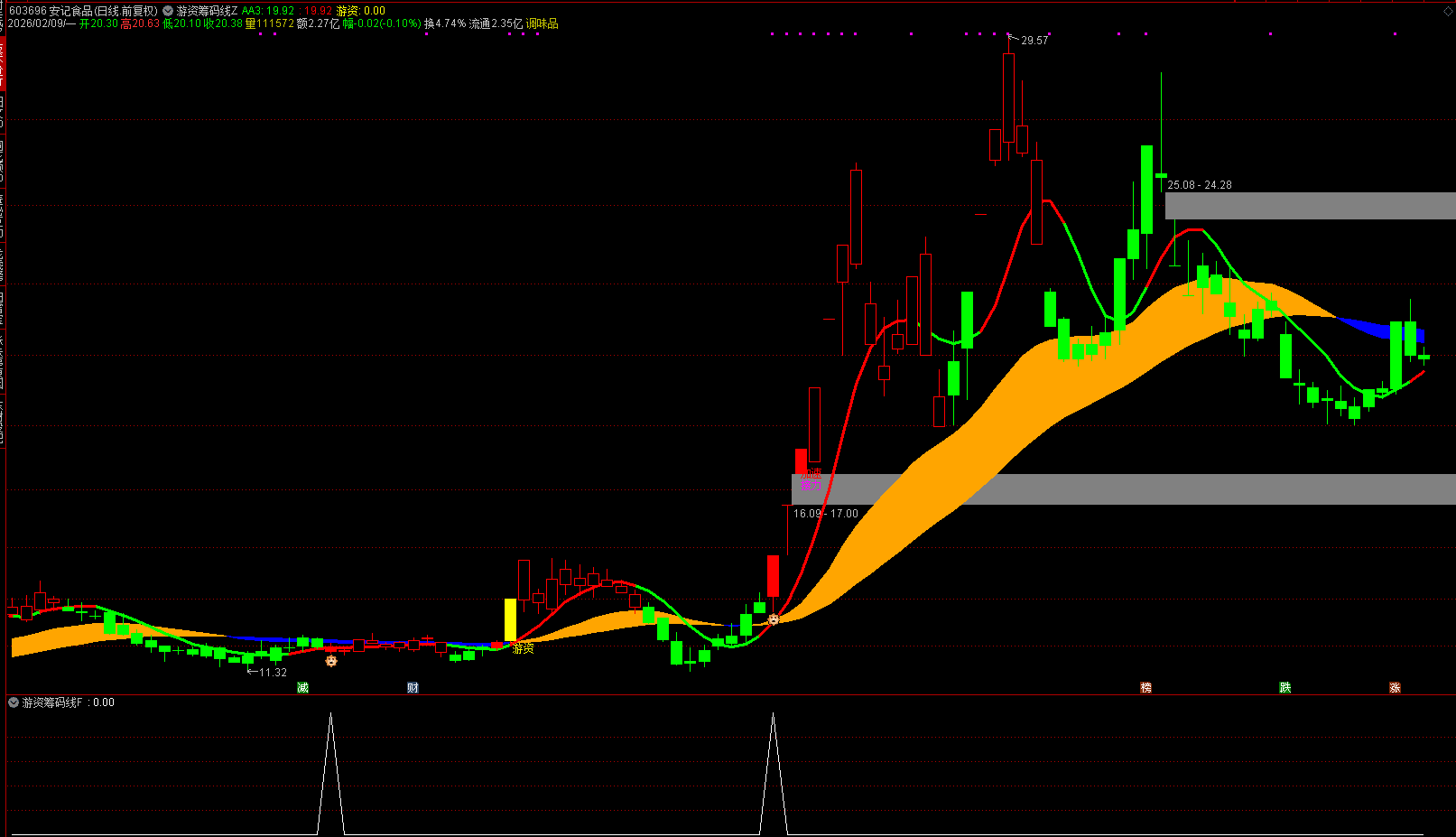1456x837 pixels.
Task: Click the 涨 marker icon
Action: click(1395, 688)
